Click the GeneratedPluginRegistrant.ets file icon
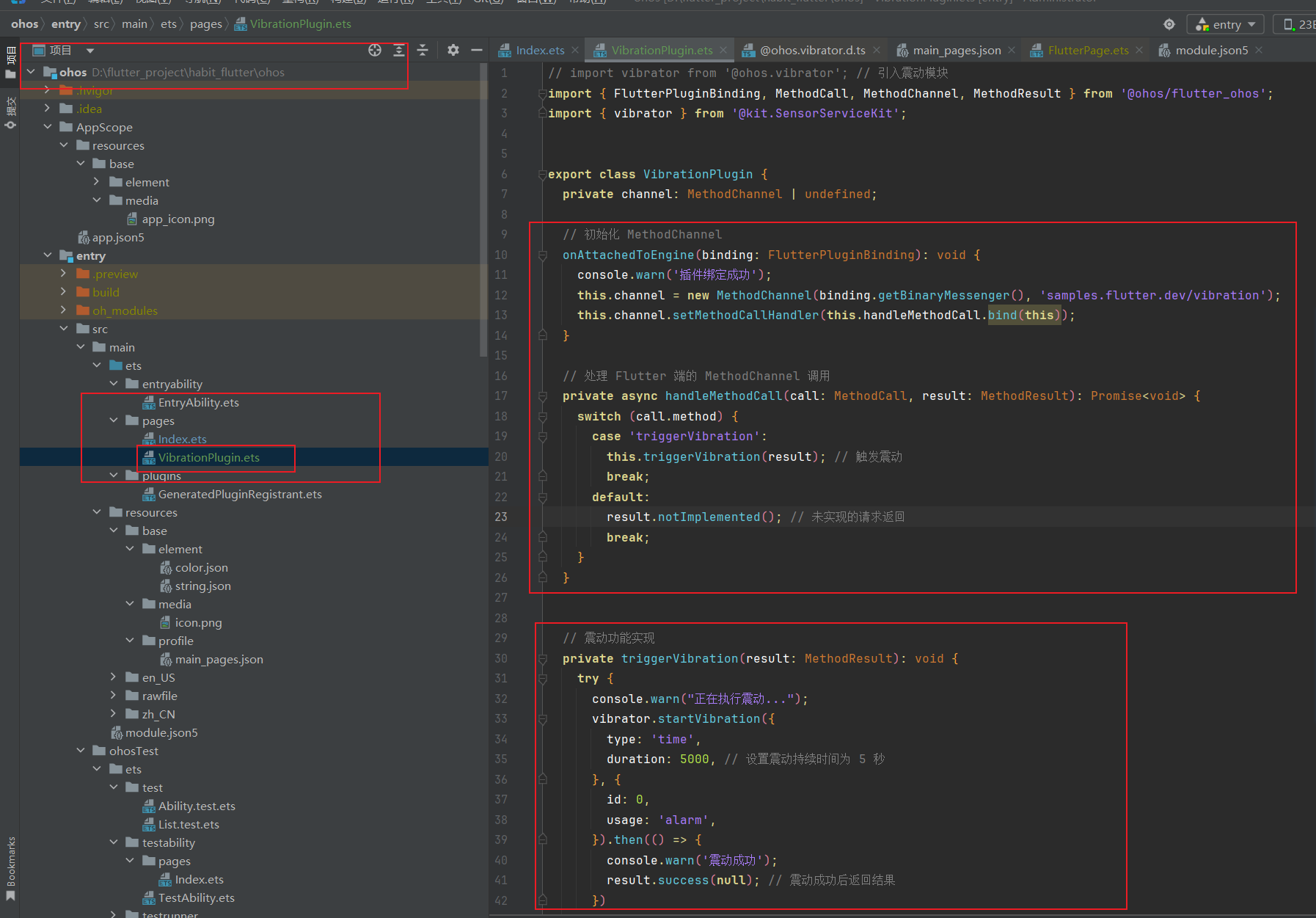The image size is (1316, 918). tap(149, 494)
